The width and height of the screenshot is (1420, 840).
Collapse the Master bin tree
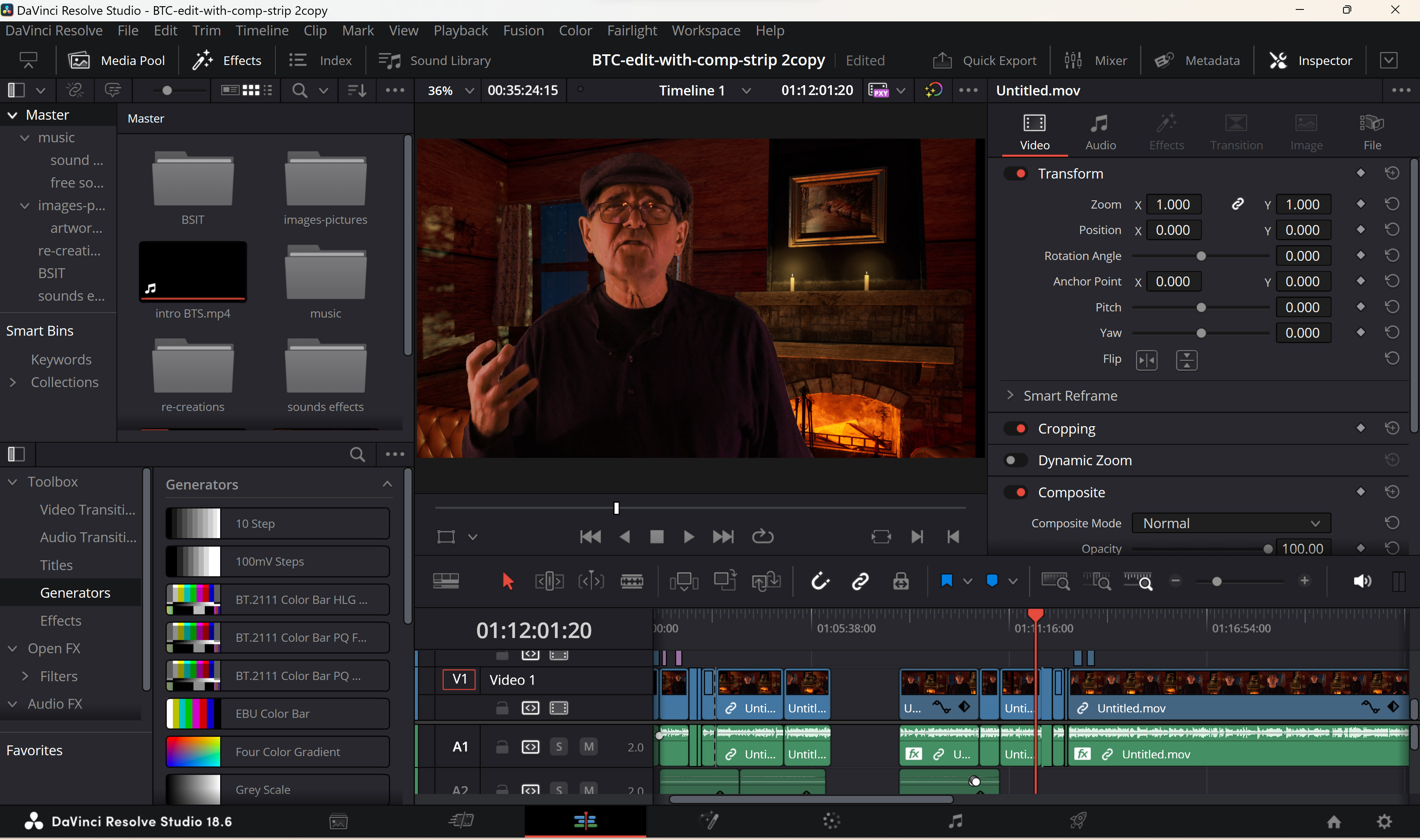coord(12,115)
